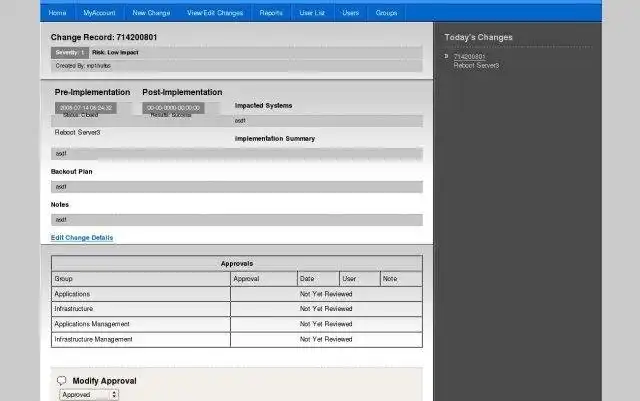640x401 pixels.
Task: Click the speech bubble icon beside Modify Approval
Action: [62, 381]
